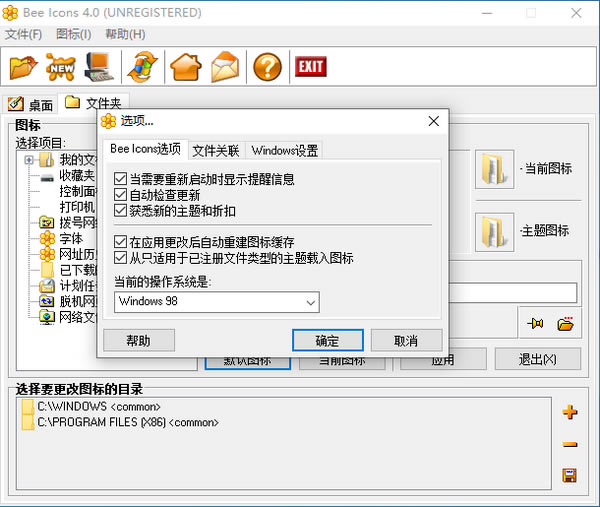Select the 字体 tree item
Viewport: 600px width, 507px height.
point(71,238)
